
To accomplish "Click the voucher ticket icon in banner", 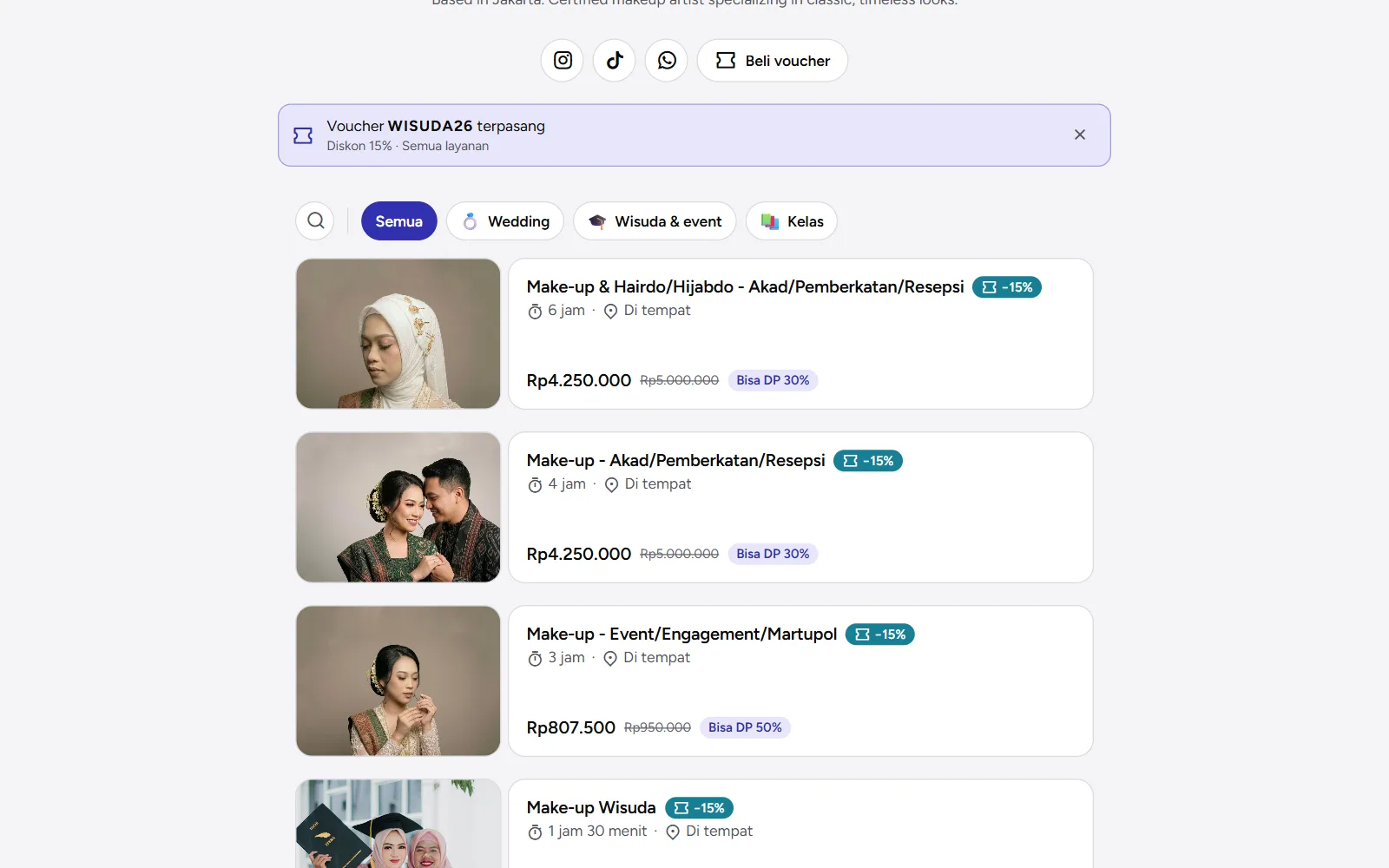I will [x=303, y=135].
